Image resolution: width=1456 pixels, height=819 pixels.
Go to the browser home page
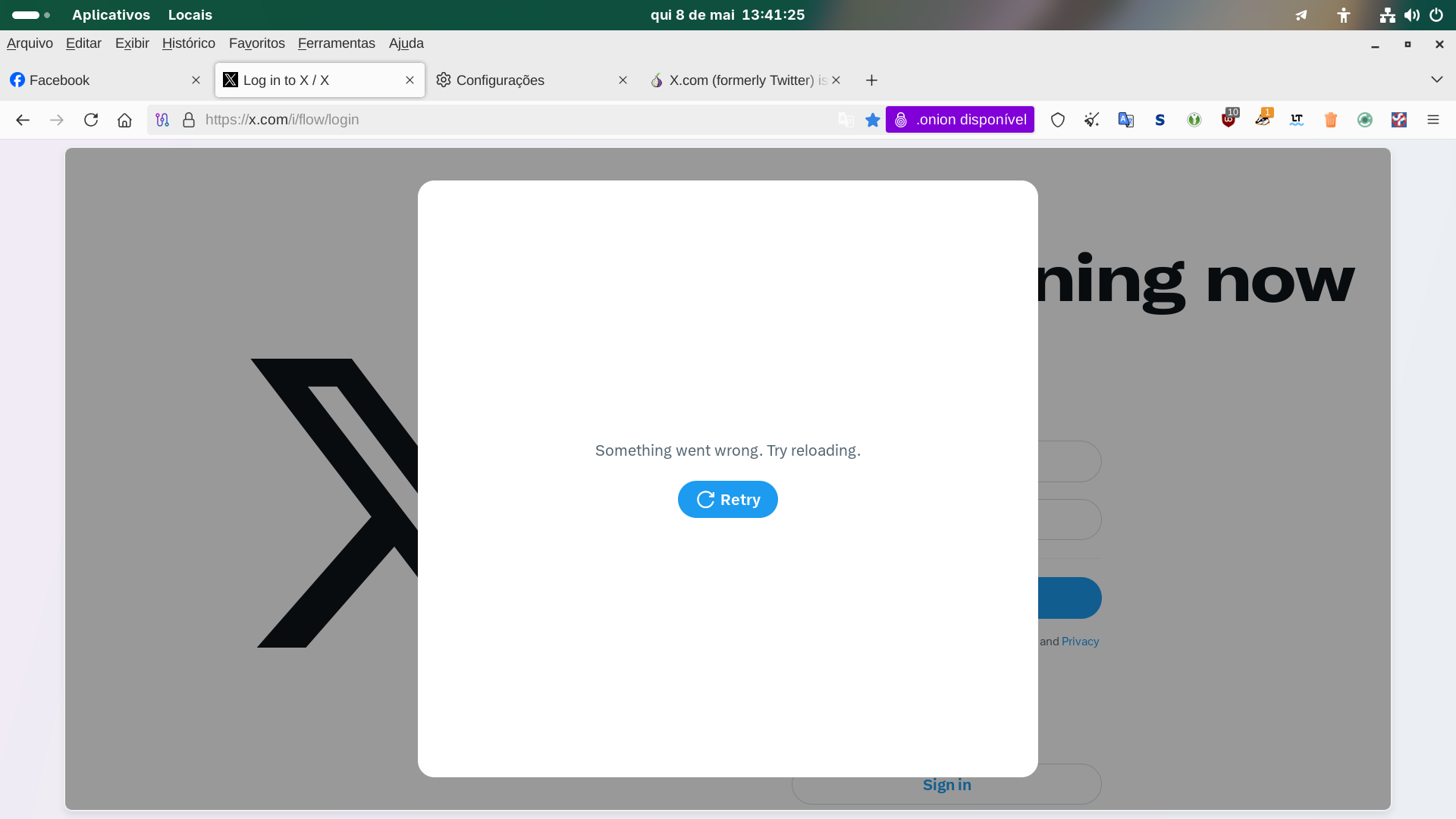(x=124, y=120)
